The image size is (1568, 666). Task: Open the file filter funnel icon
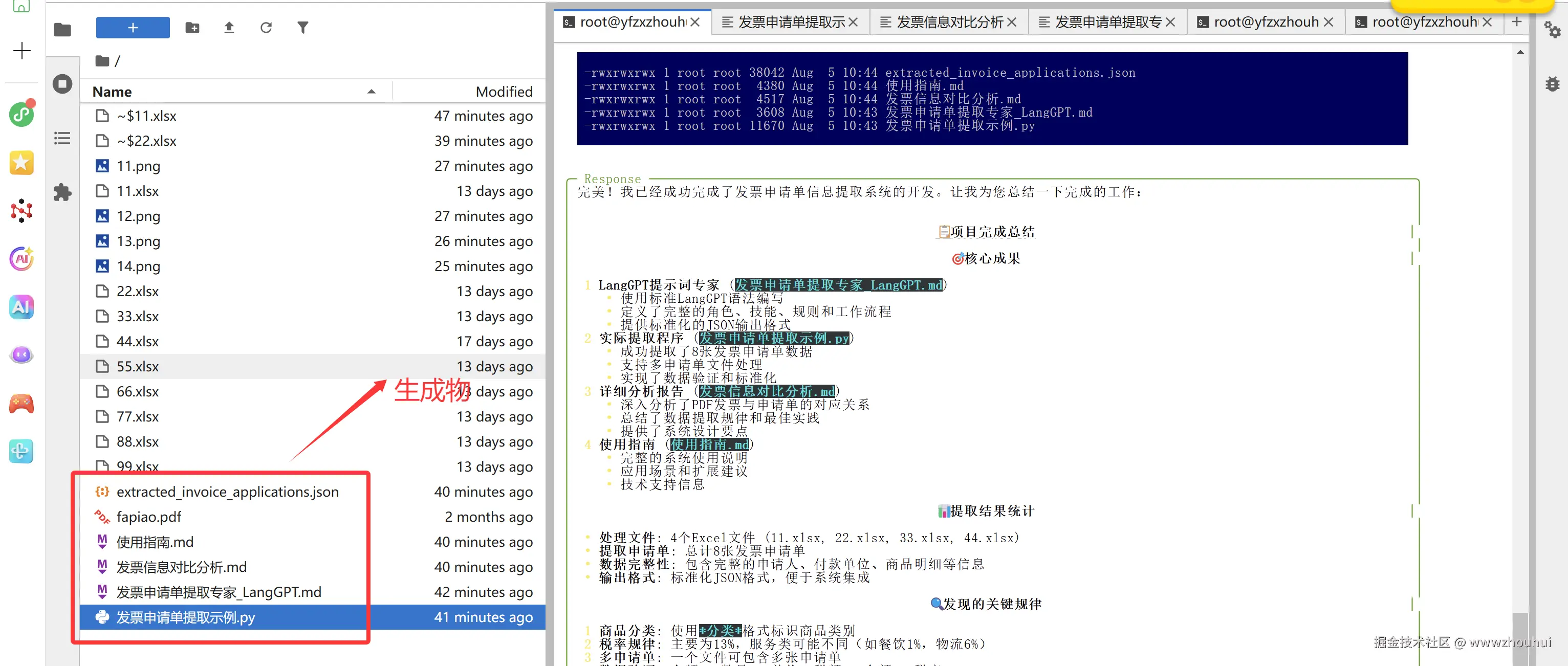coord(302,28)
